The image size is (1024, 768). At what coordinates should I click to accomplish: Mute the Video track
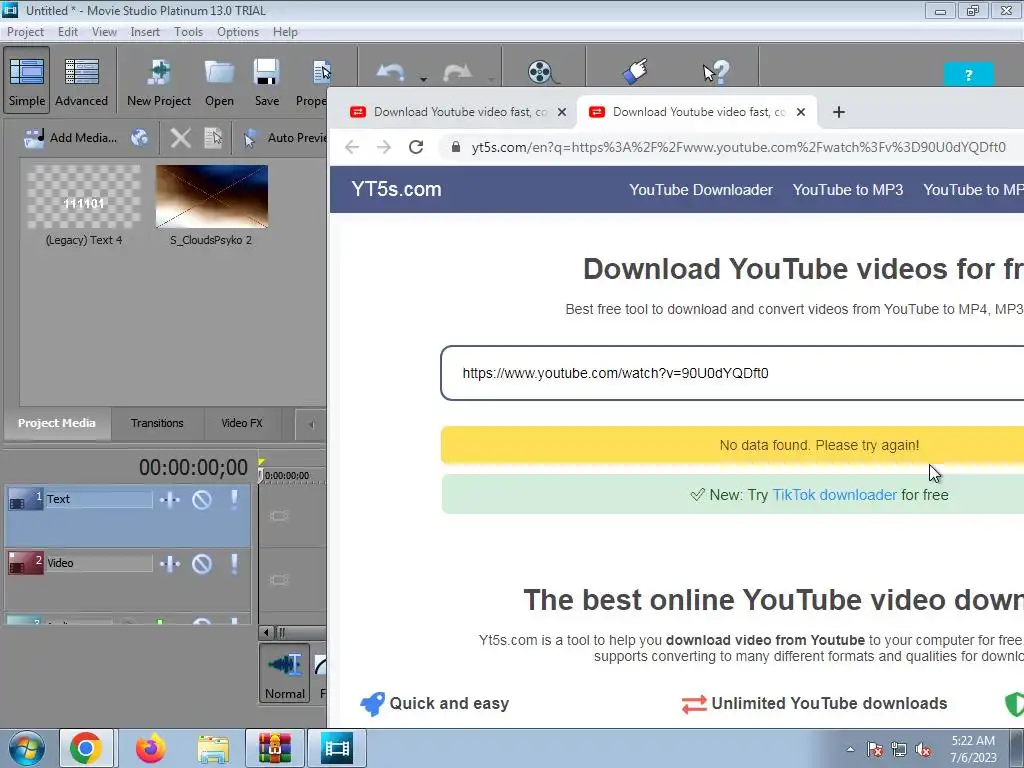pyautogui.click(x=202, y=564)
